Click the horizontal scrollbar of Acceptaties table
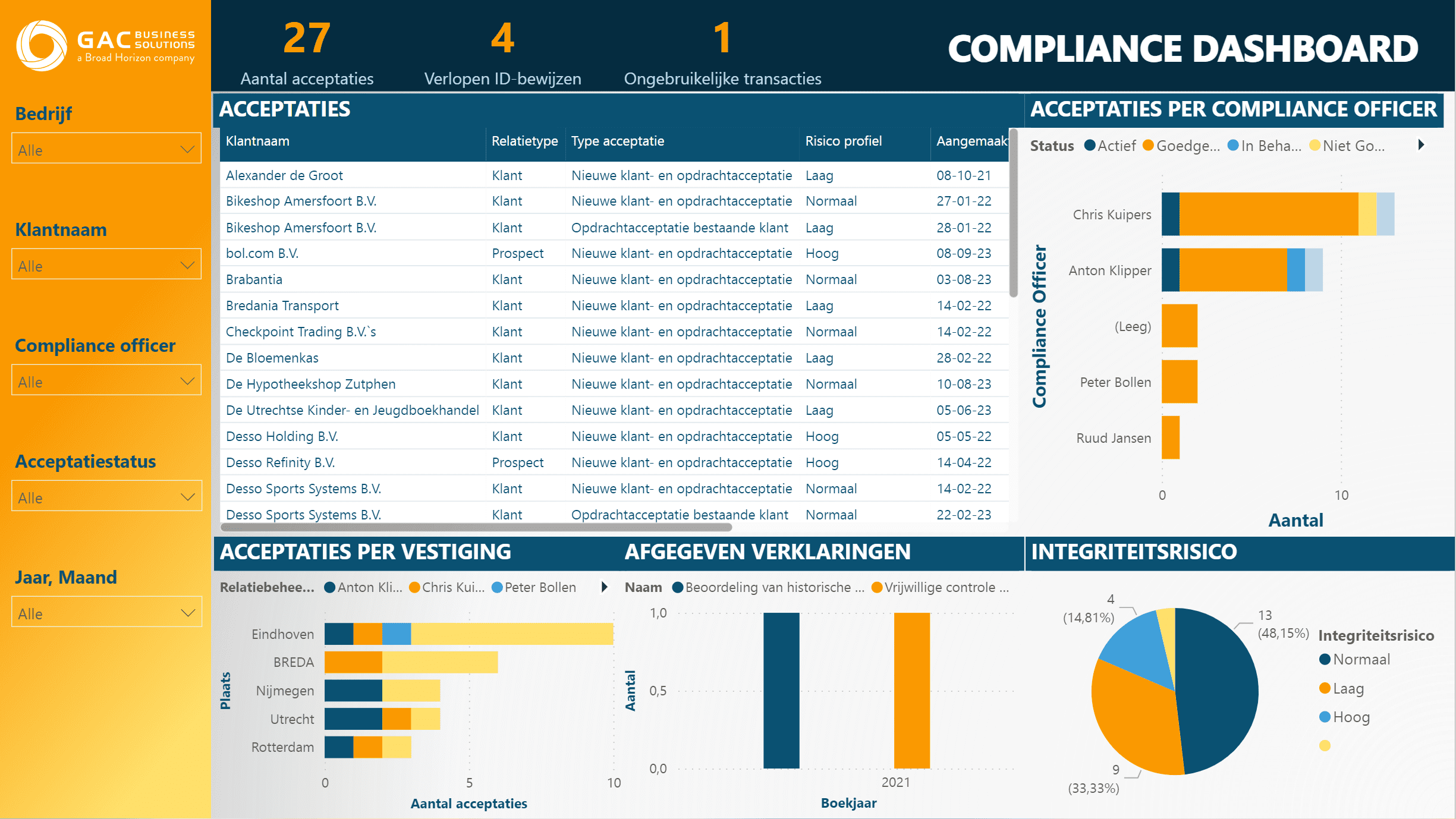 [x=476, y=527]
